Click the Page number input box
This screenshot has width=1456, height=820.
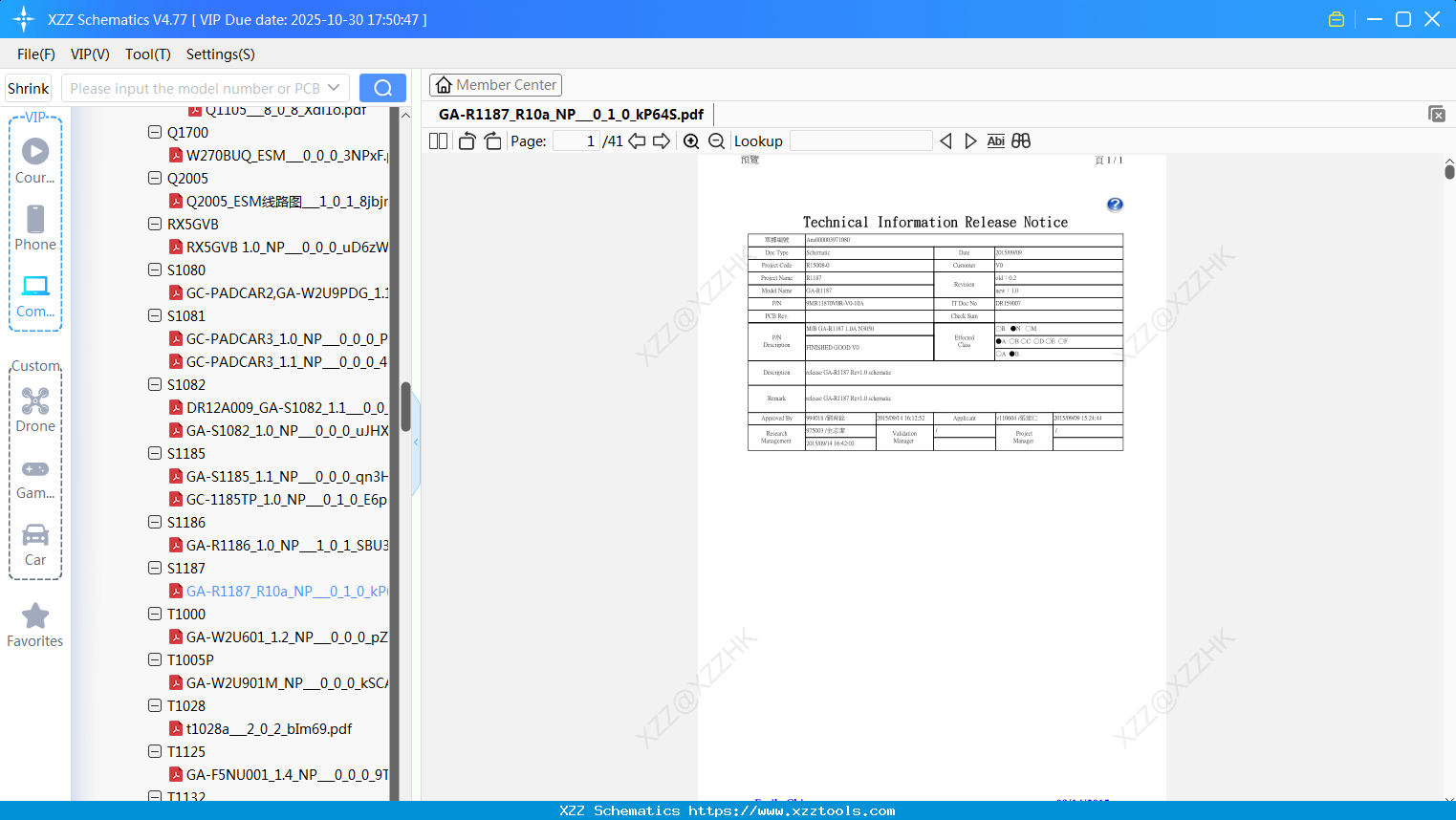tap(576, 141)
